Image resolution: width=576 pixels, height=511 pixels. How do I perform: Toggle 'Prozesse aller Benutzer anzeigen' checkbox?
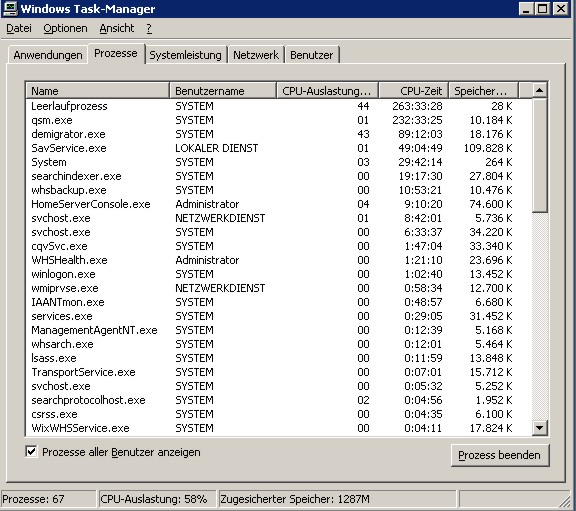pos(32,451)
